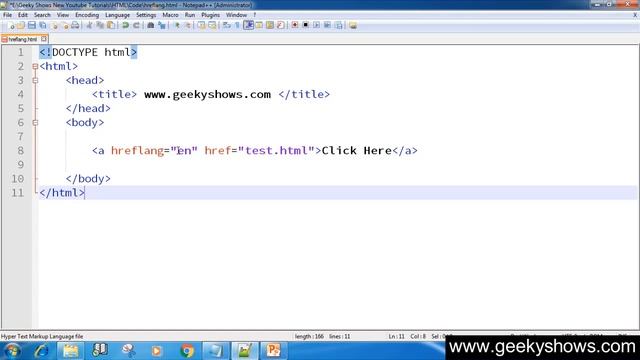The width and height of the screenshot is (640, 360).
Task: Open the File menu
Action: 7,15
